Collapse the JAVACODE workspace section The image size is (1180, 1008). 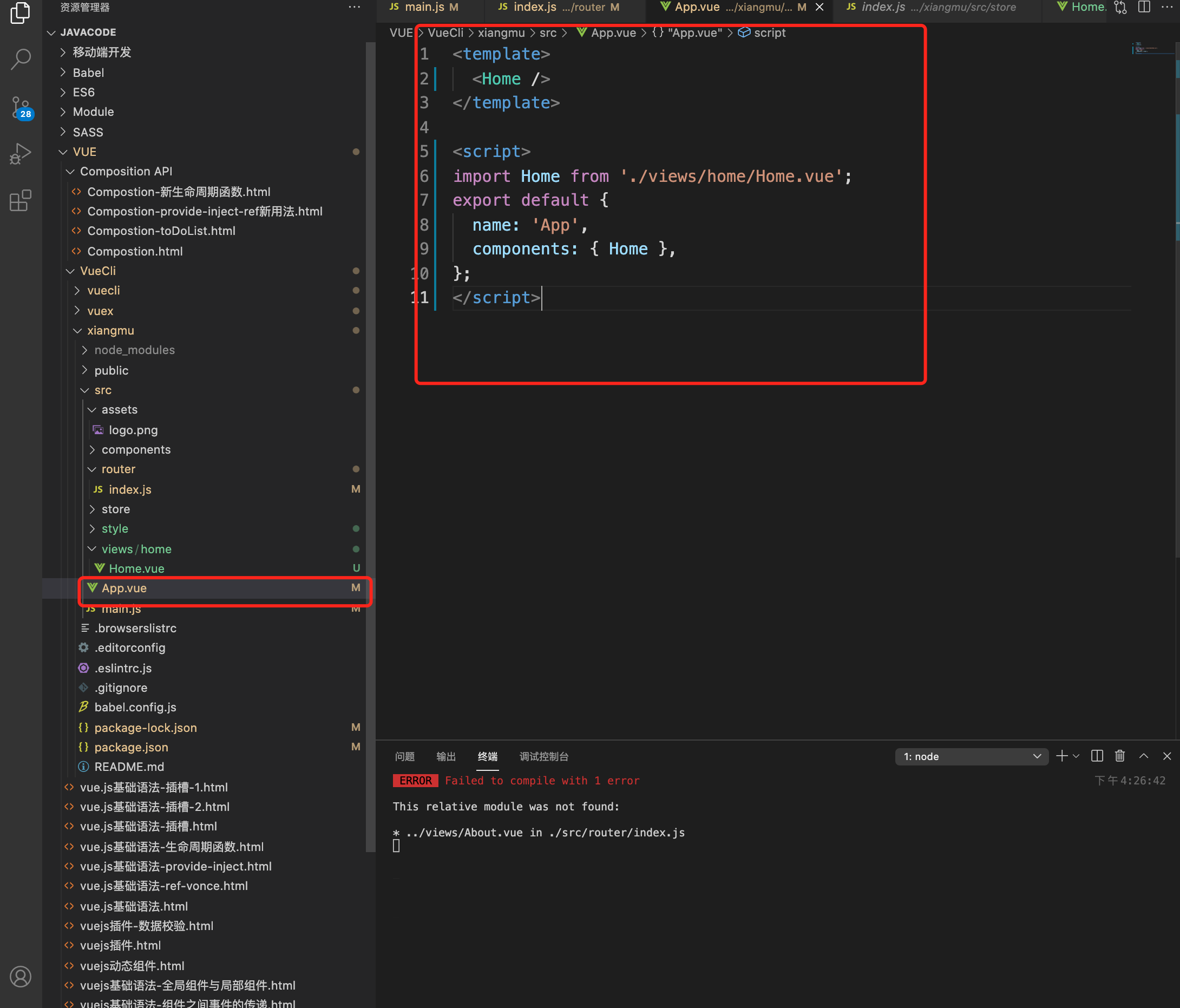tap(88, 32)
